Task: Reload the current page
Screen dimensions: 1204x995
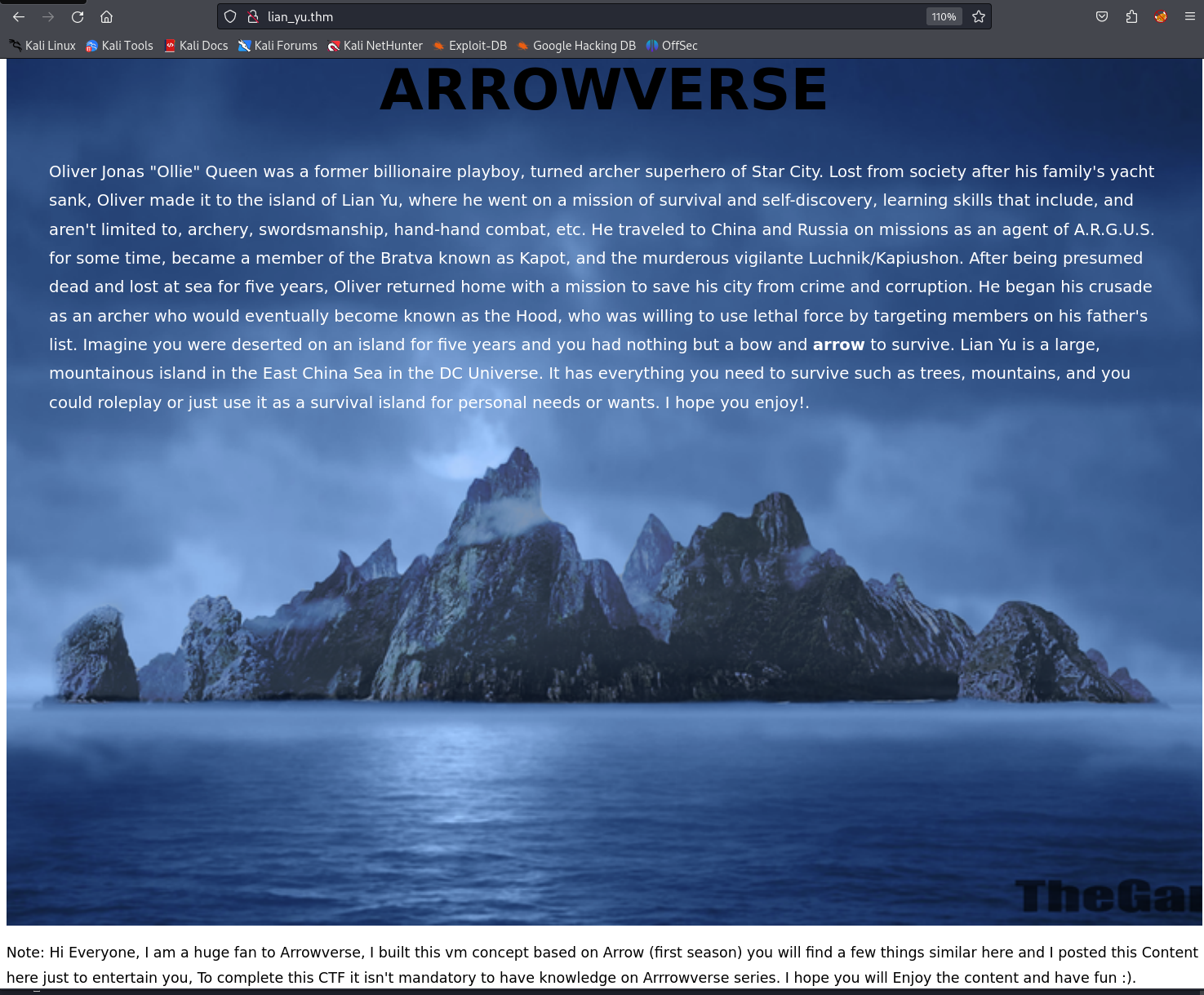Action: point(78,16)
